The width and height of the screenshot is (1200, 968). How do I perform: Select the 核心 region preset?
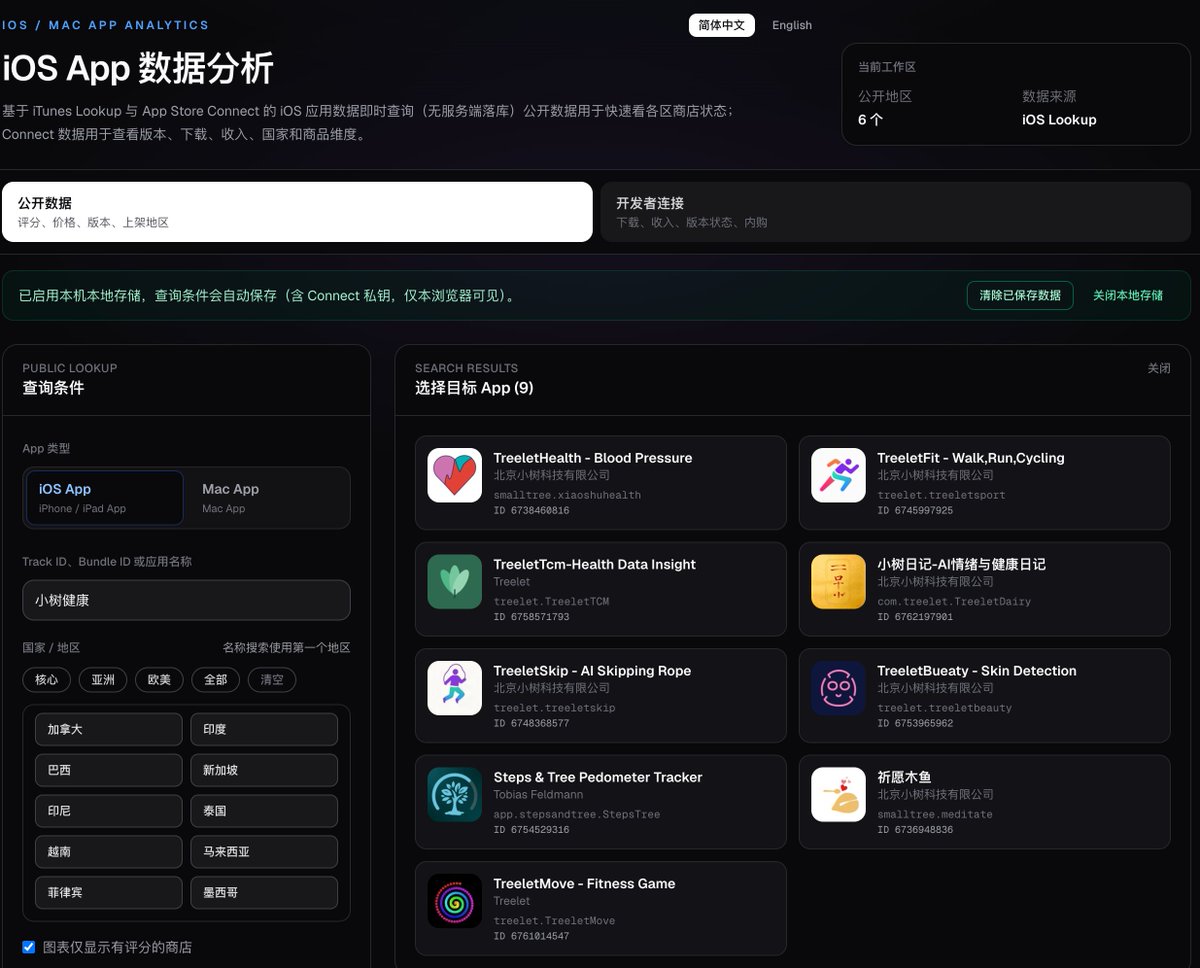(x=47, y=680)
